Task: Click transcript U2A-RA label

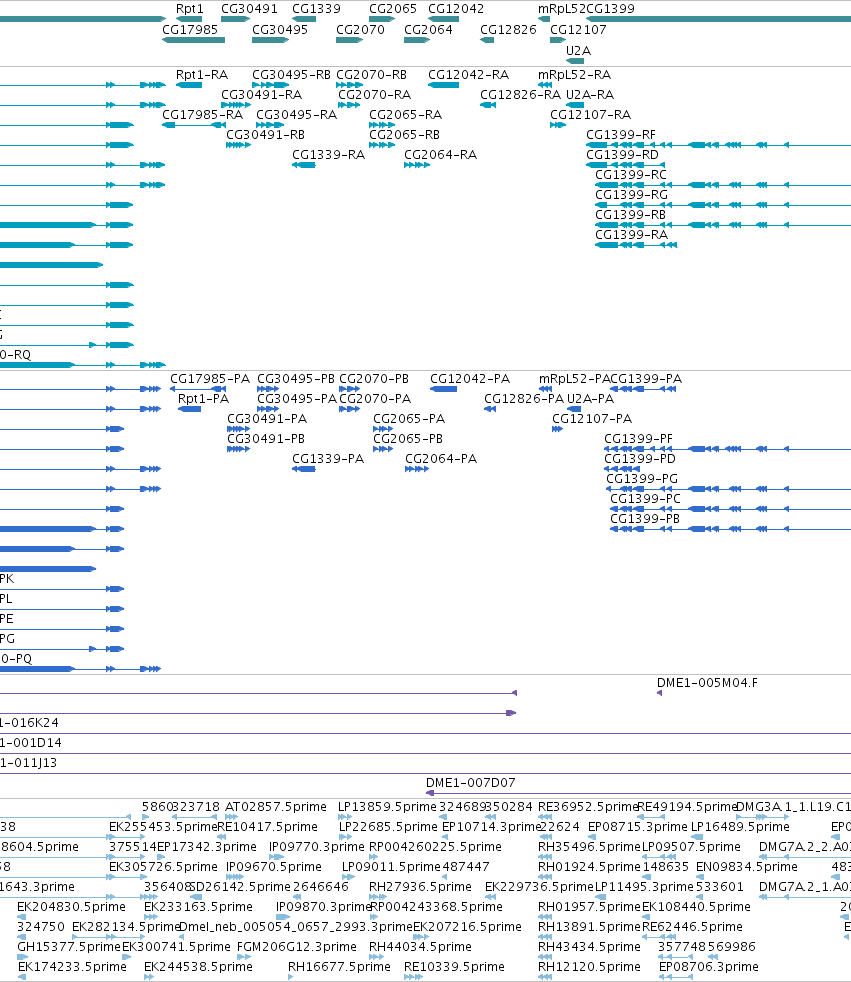Action: (x=590, y=95)
